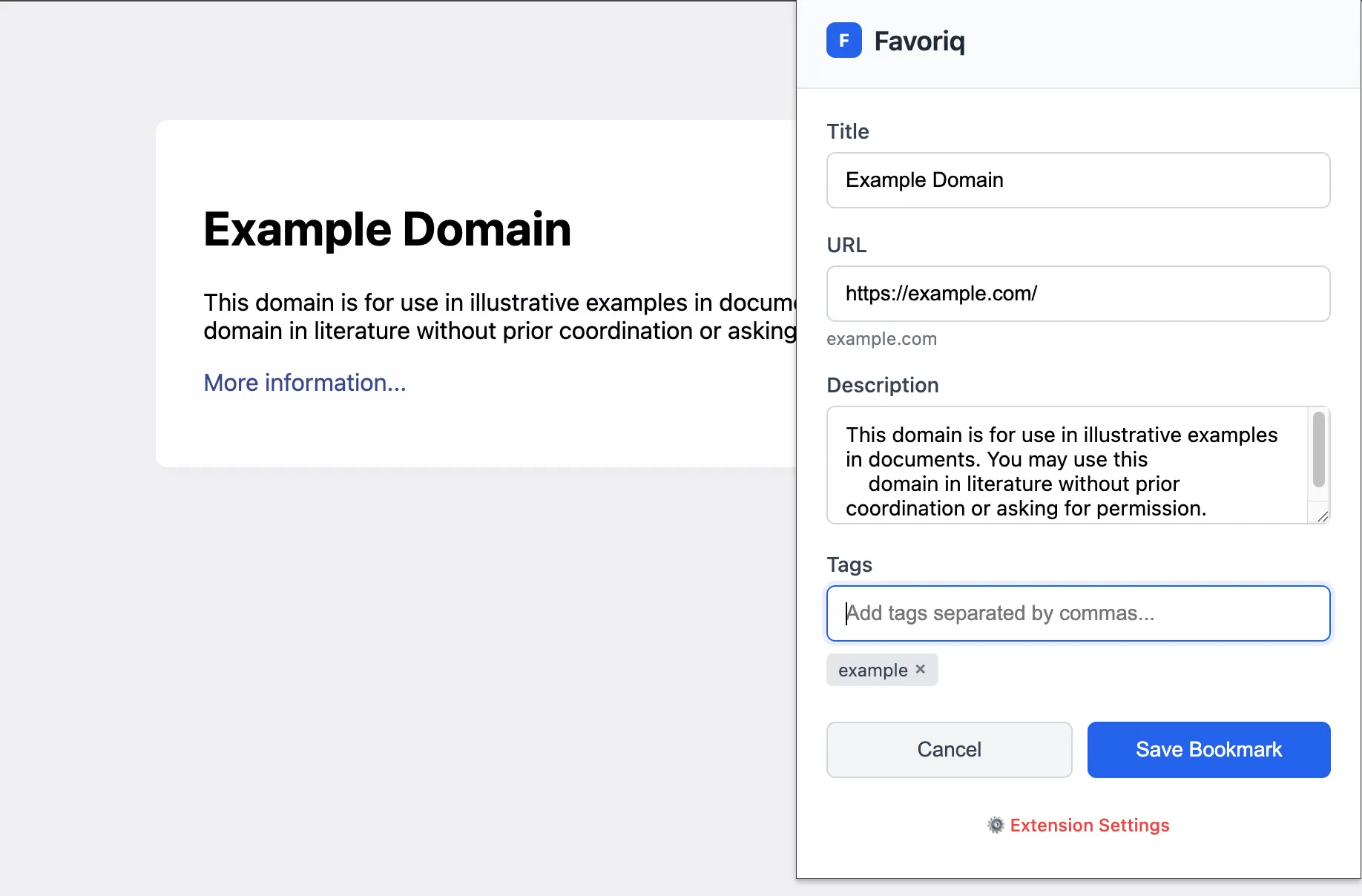1362x896 pixels.
Task: Click the 'Description' field label
Action: pos(883,385)
